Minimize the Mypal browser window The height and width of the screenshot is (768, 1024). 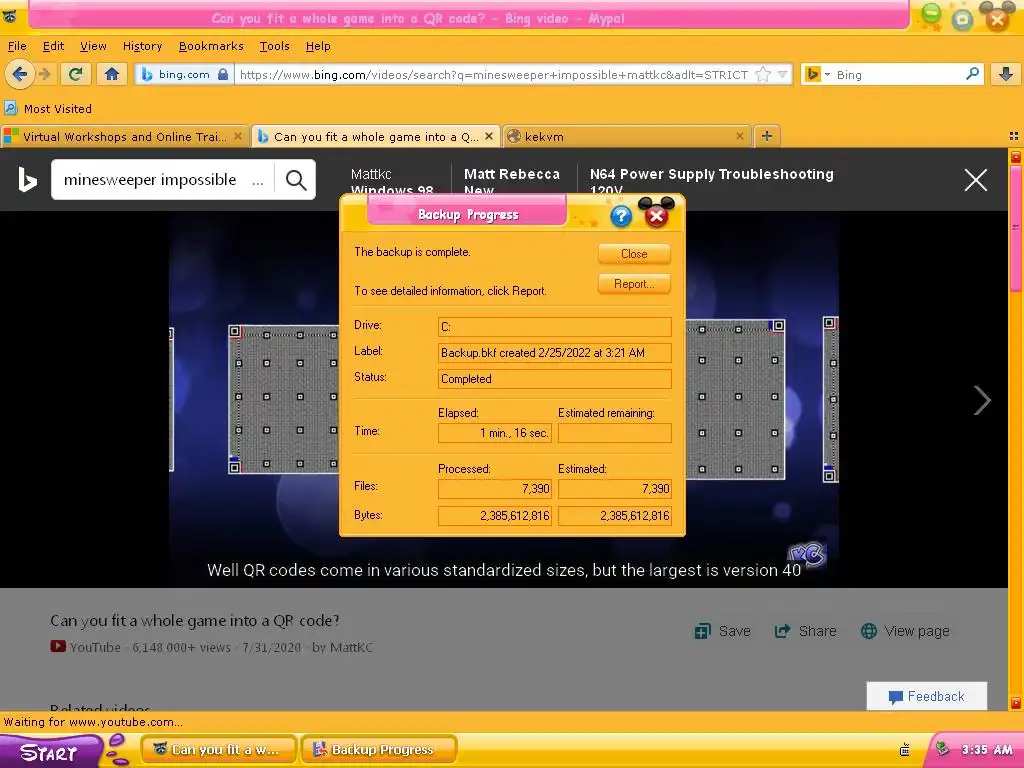pyautogui.click(x=932, y=16)
